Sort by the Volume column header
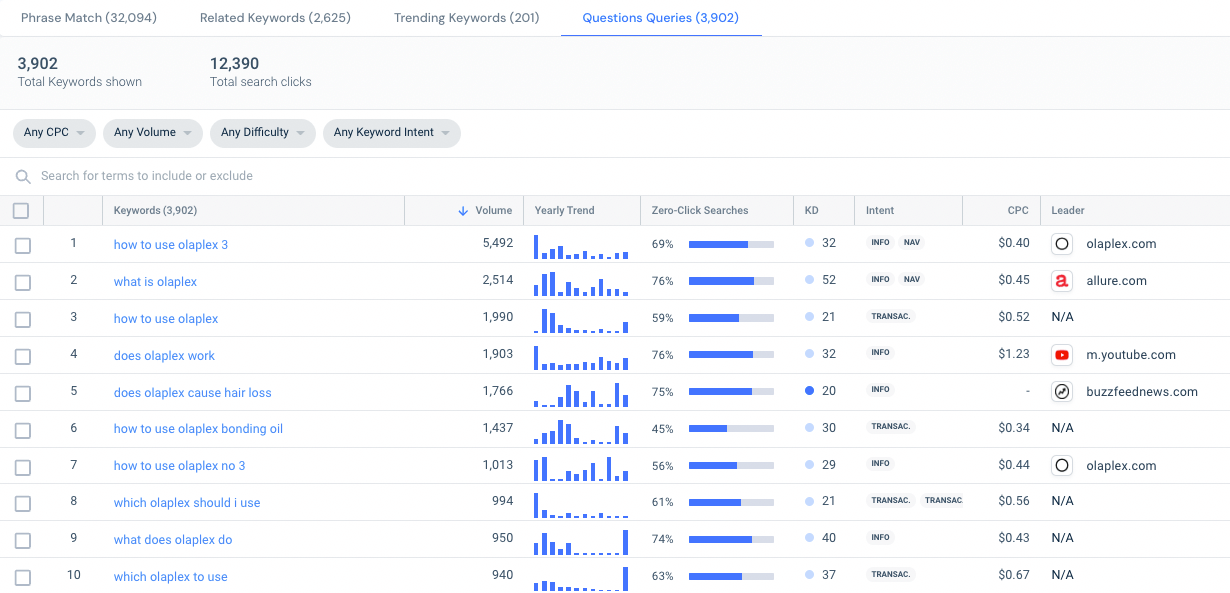The height and width of the screenshot is (593, 1230). (x=494, y=211)
